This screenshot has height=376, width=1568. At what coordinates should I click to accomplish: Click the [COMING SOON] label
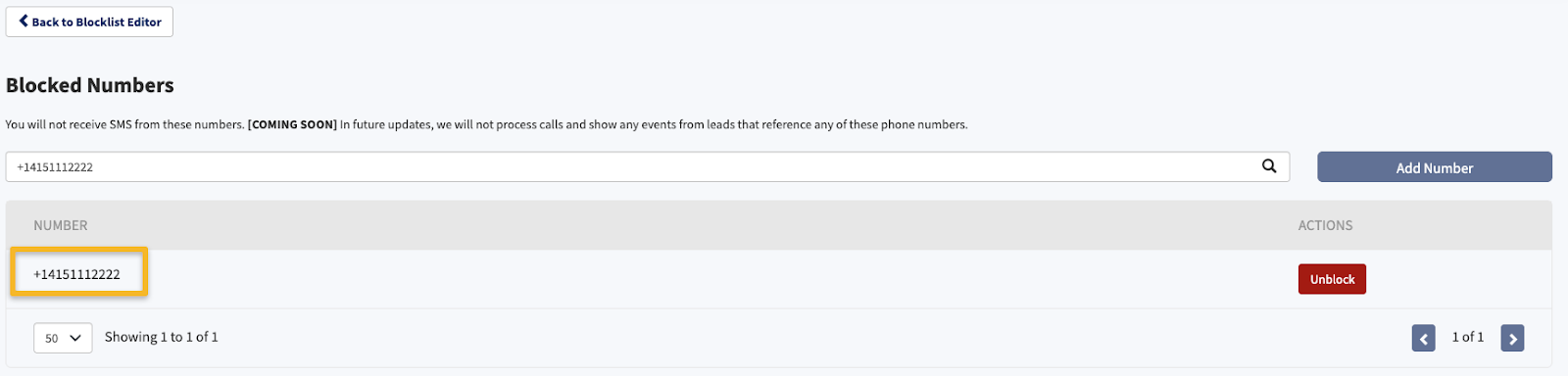[x=292, y=124]
